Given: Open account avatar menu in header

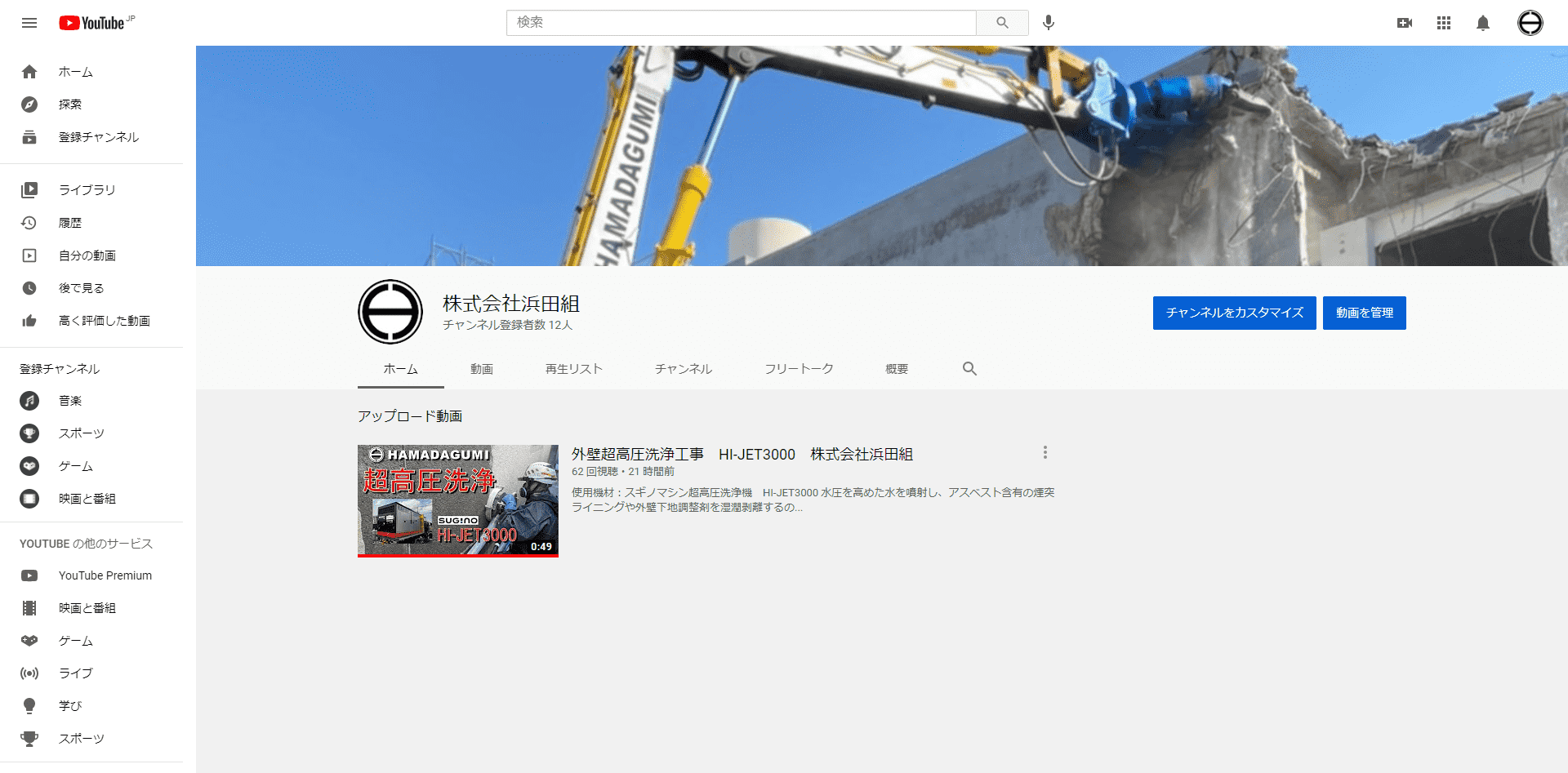Looking at the screenshot, I should tap(1530, 23).
